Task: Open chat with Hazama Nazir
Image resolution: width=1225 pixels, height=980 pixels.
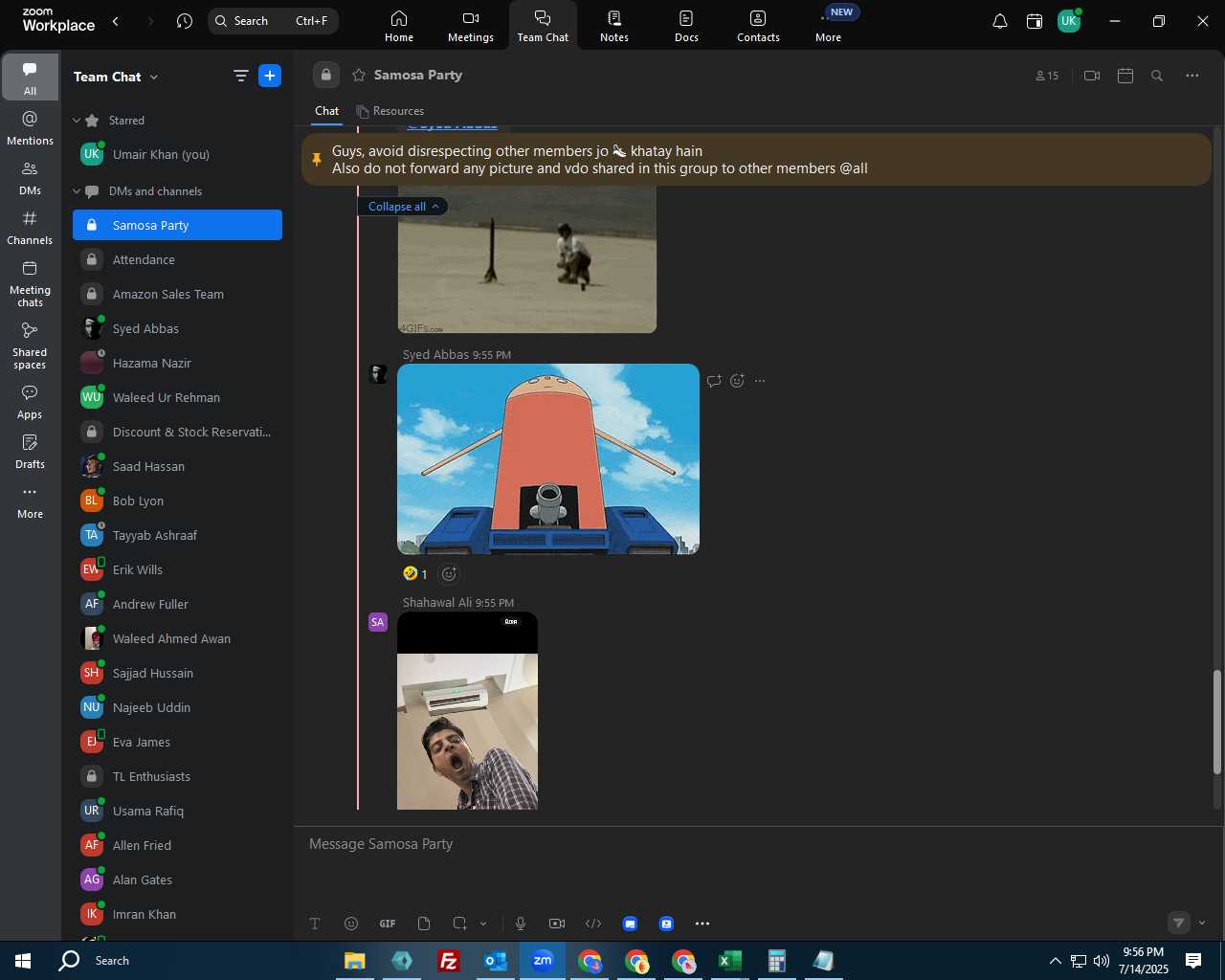Action: click(x=177, y=364)
